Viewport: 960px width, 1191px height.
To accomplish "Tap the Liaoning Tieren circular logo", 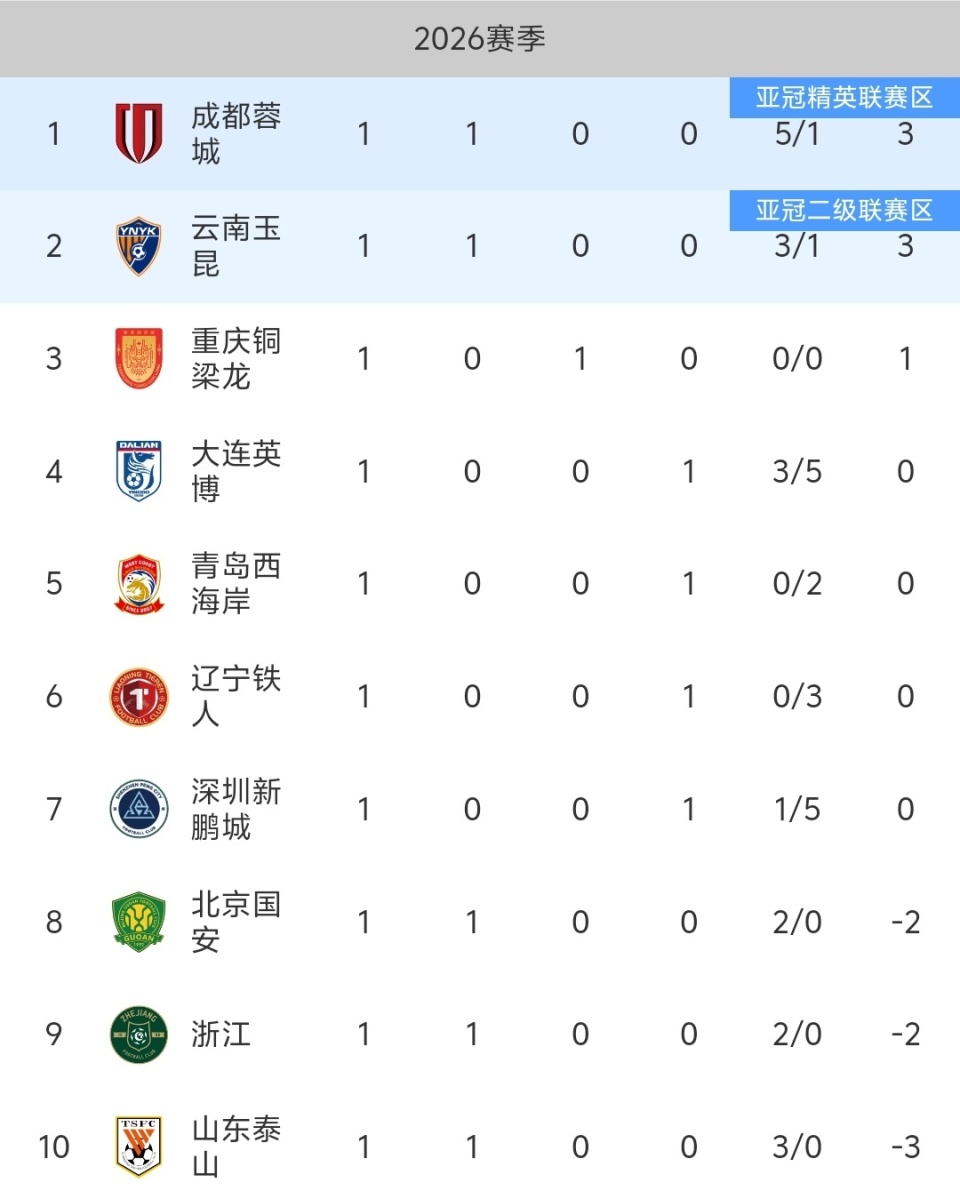I will click(138, 696).
